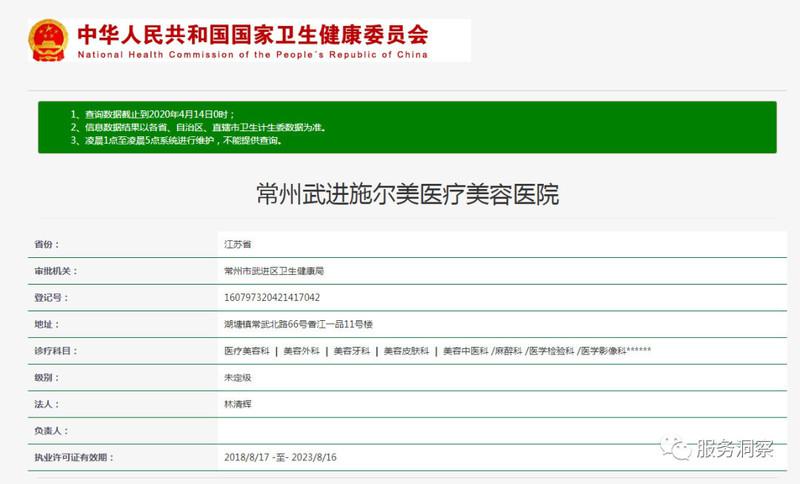Click the National Health Commission English subtitle
Image resolution: width=800 pixels, height=484 pixels.
click(x=252, y=55)
